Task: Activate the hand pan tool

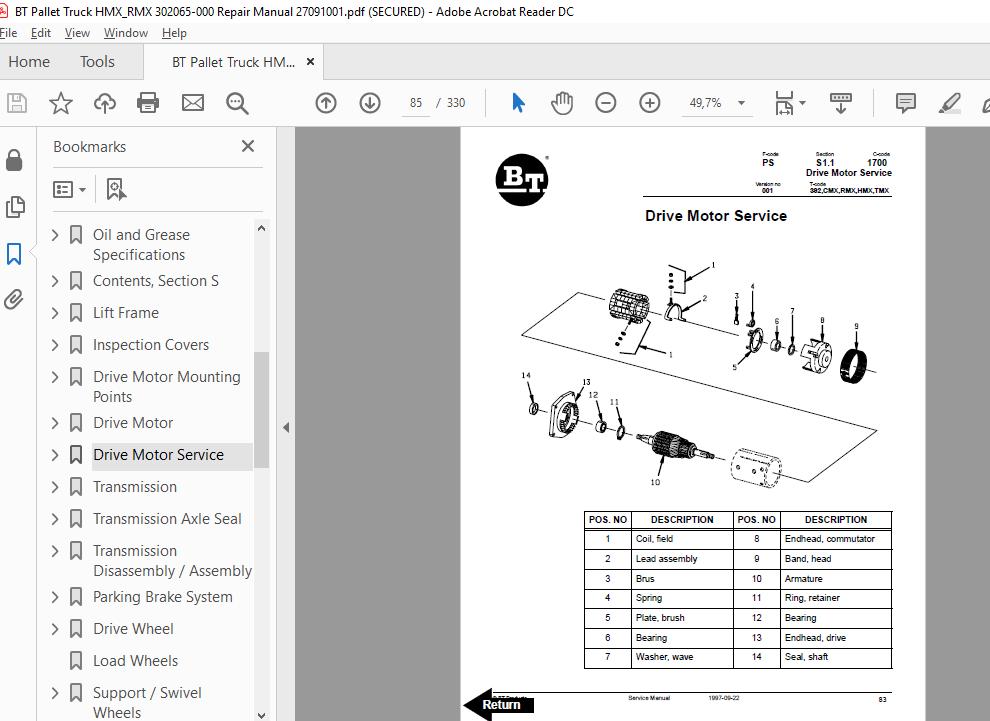Action: [x=561, y=103]
